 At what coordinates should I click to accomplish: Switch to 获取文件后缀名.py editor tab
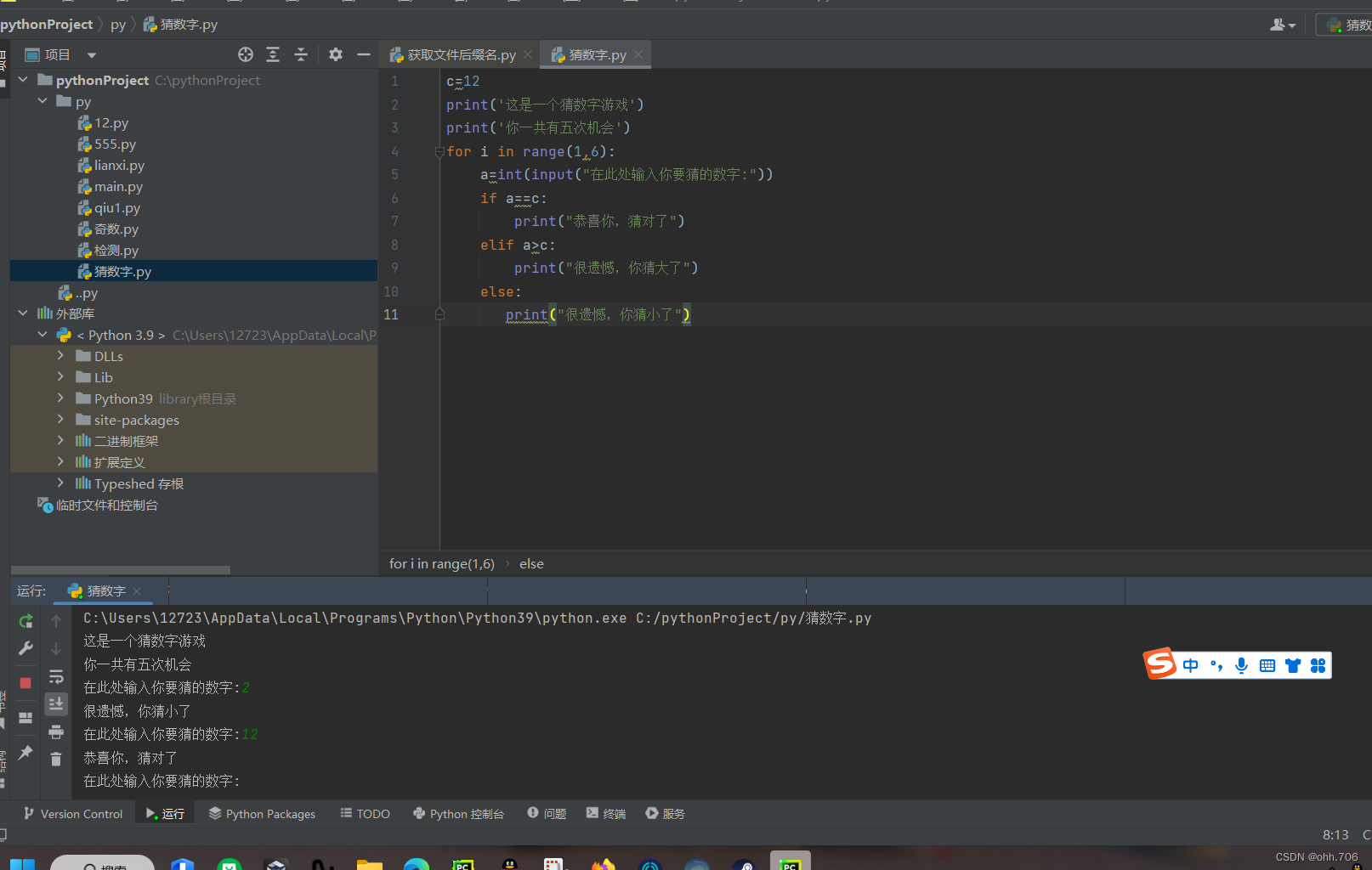pos(453,55)
